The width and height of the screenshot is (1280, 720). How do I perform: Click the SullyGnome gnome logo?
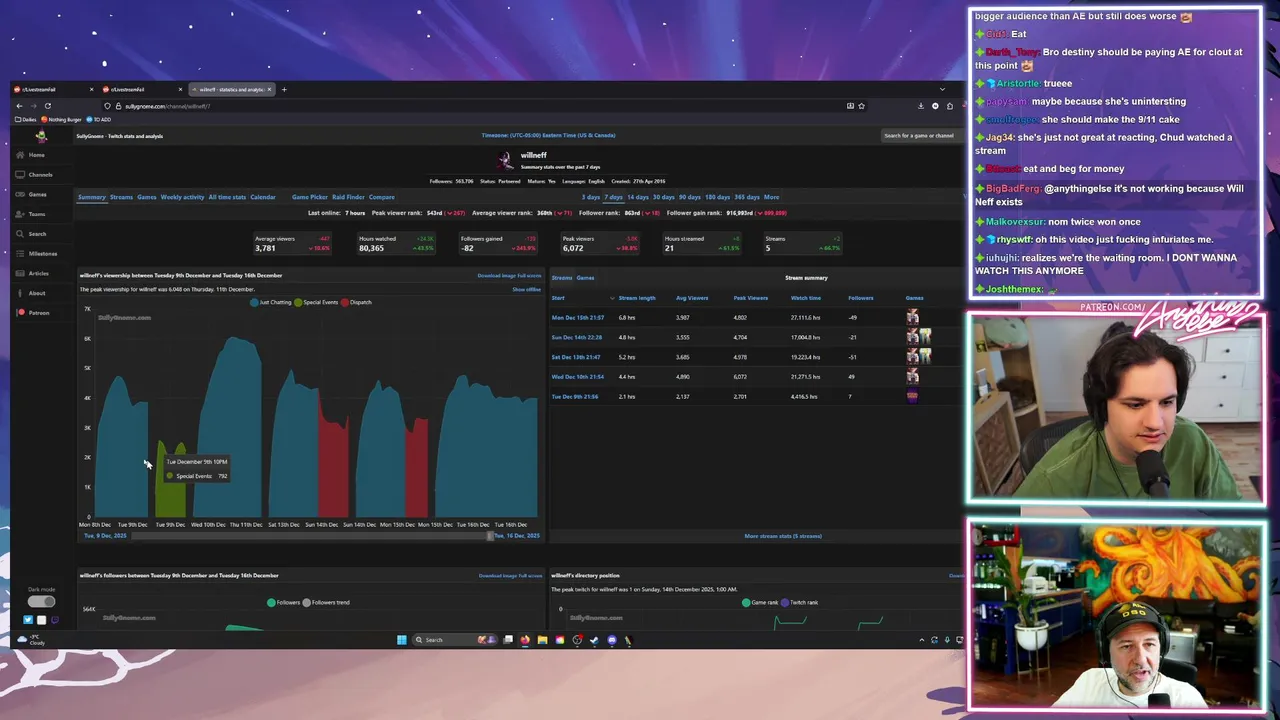click(x=41, y=136)
